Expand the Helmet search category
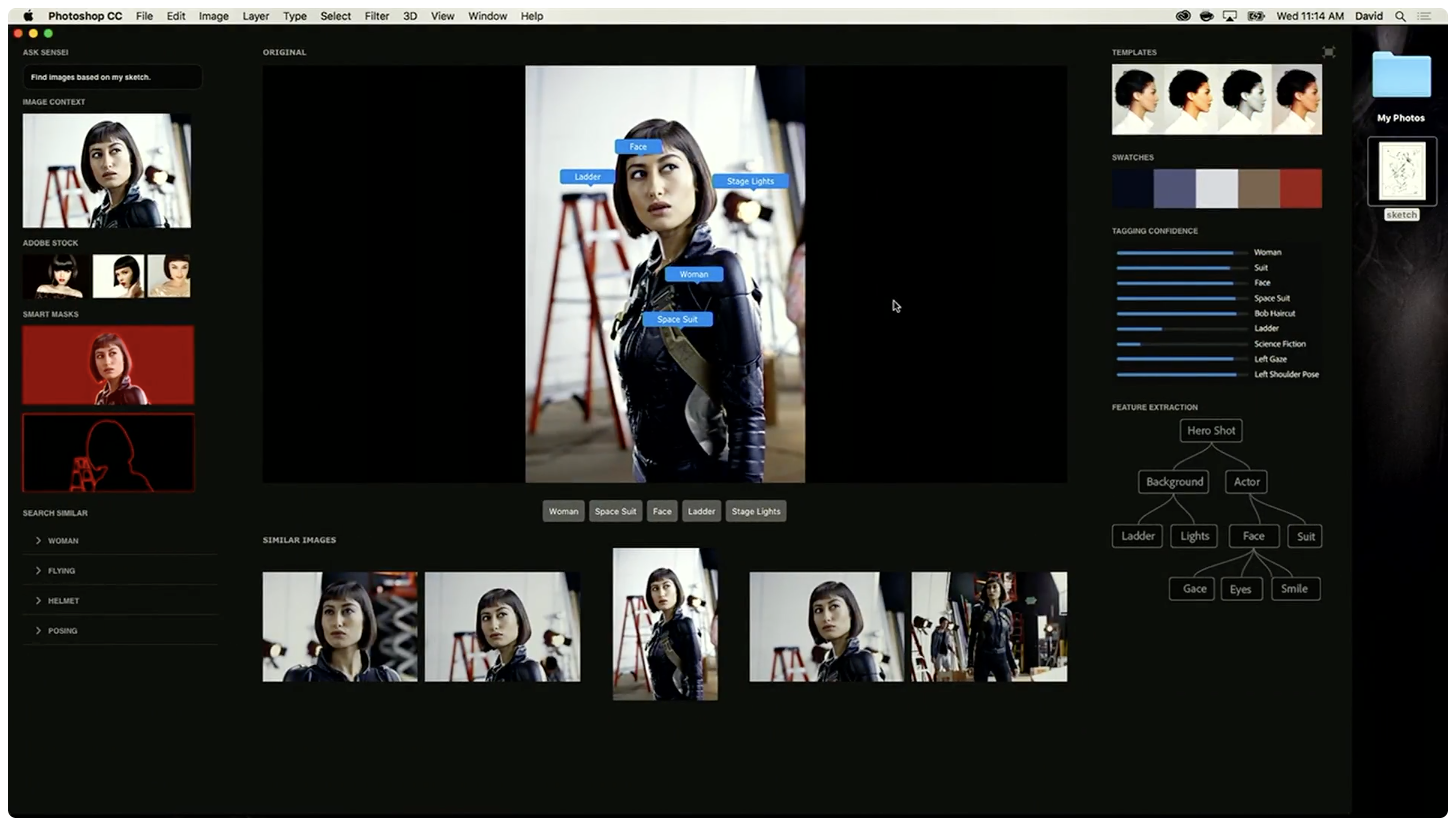Image resolution: width=1456 pixels, height=826 pixels. (x=120, y=600)
